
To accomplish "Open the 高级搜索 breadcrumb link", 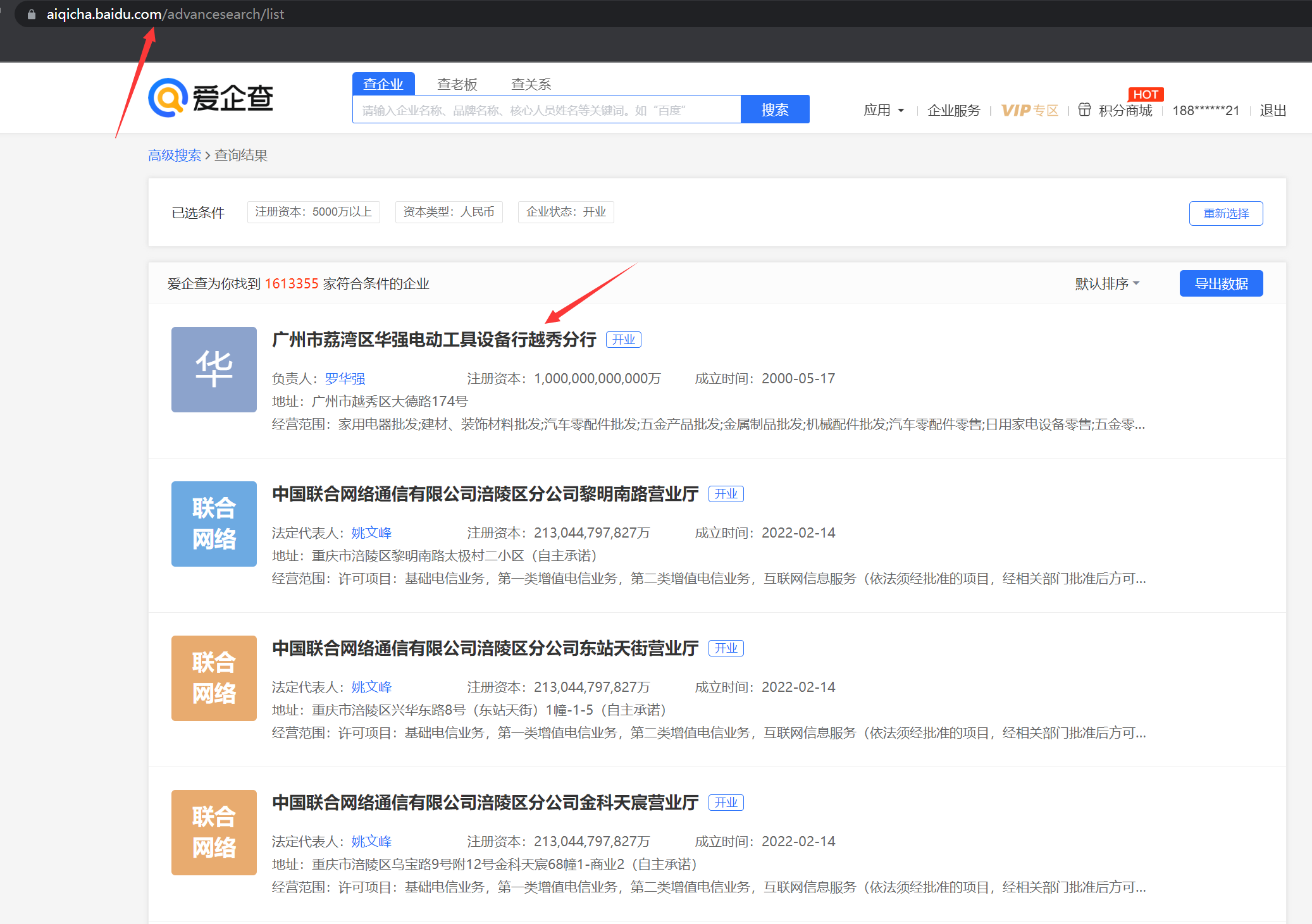I will tap(174, 155).
